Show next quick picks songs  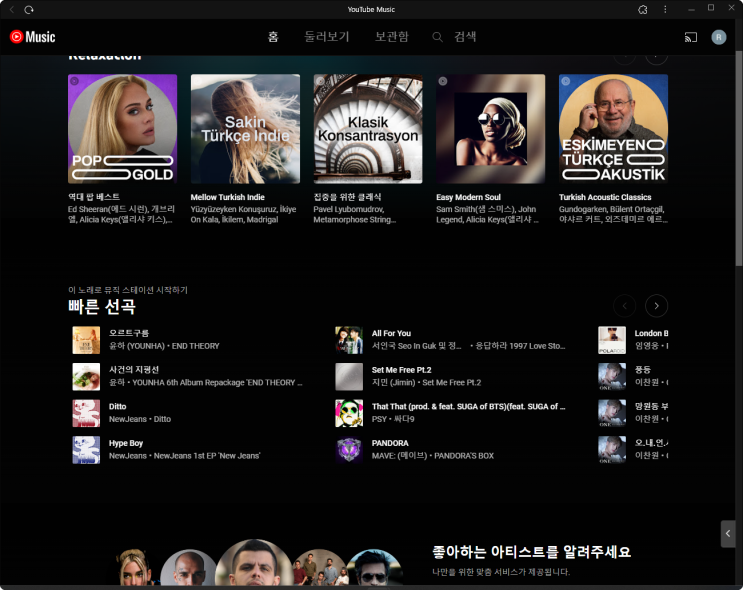(656, 306)
